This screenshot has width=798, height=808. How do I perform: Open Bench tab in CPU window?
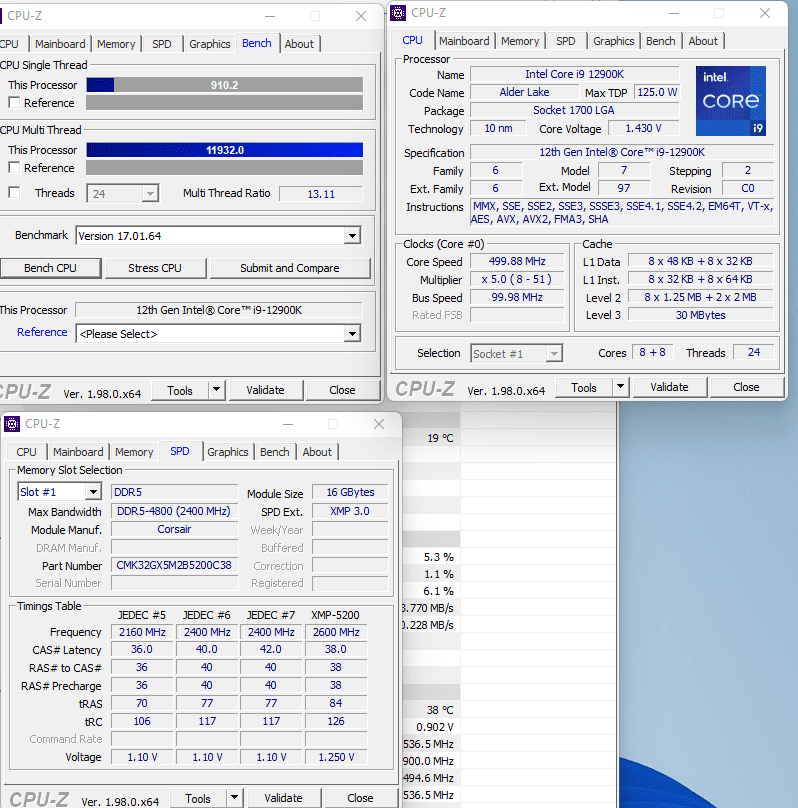[x=660, y=41]
